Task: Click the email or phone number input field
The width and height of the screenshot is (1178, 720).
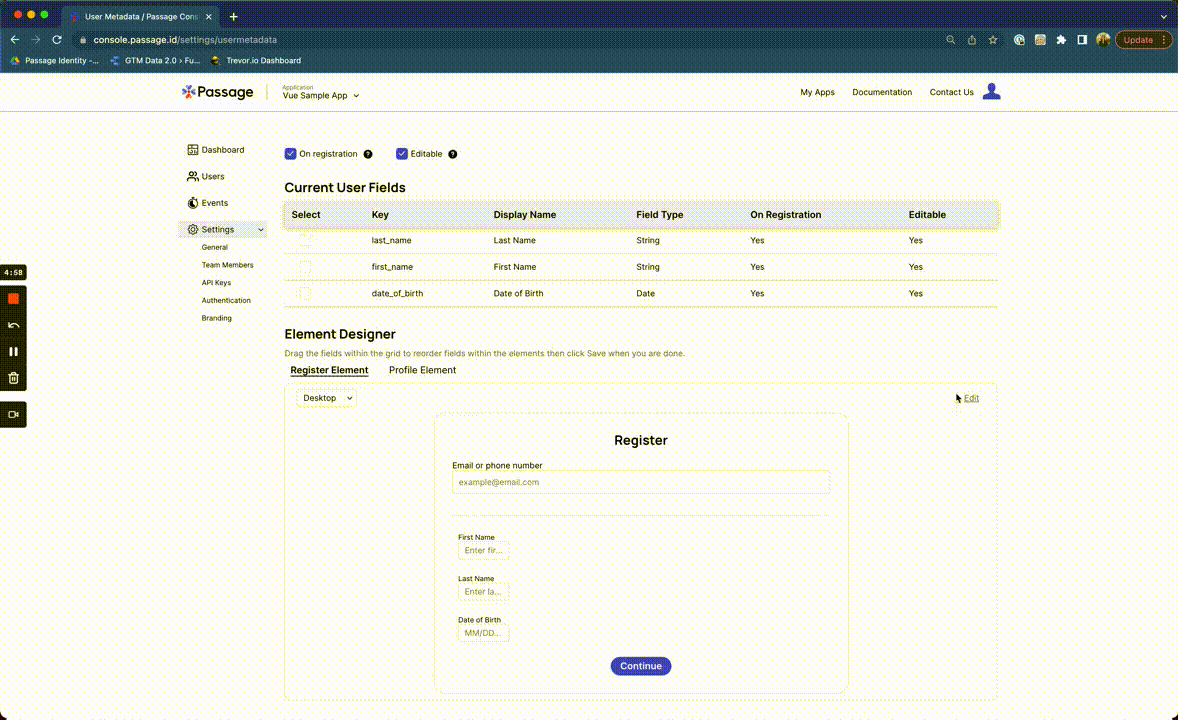Action: tap(640, 481)
